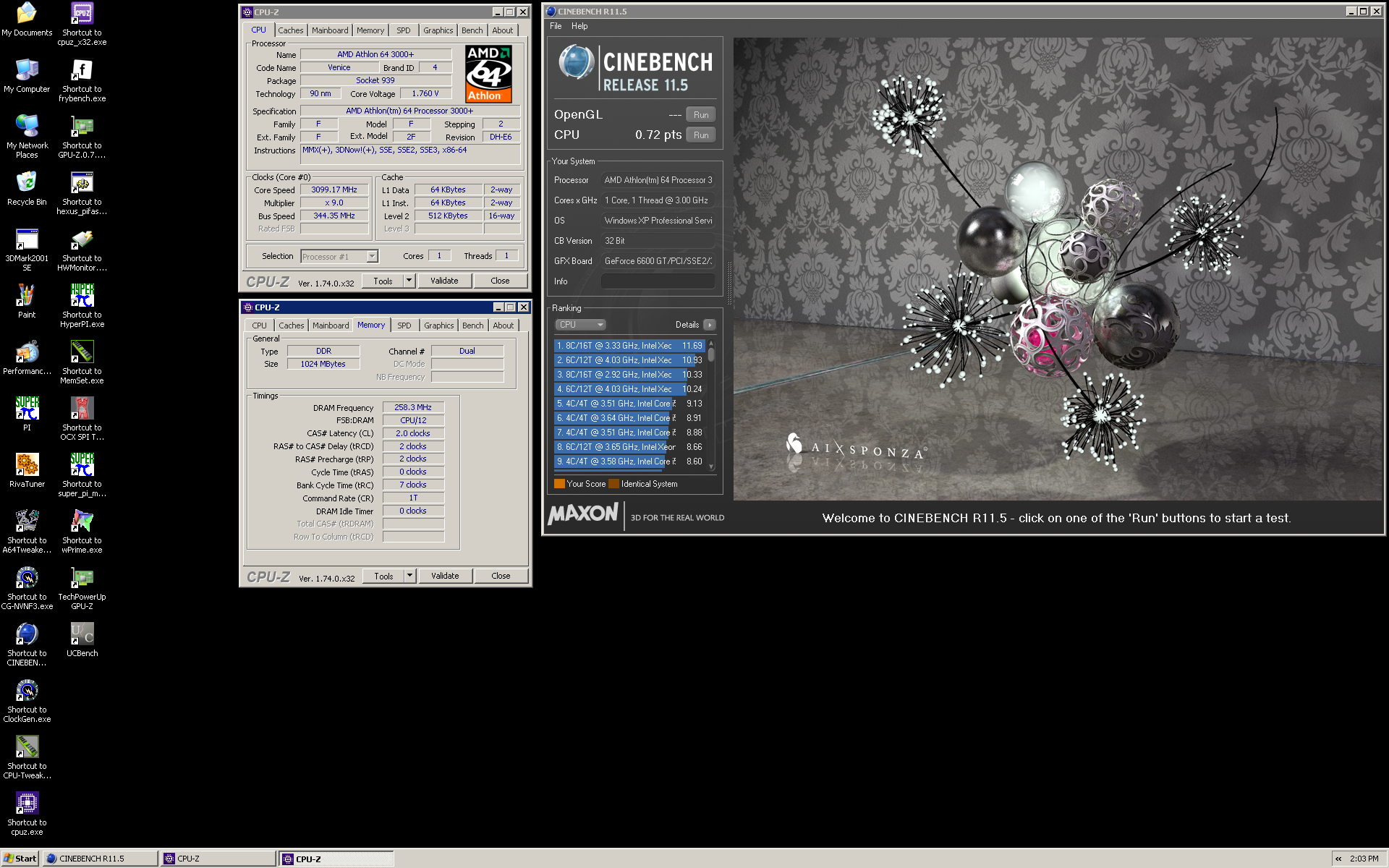Open the File menu in Cinebench

556,26
